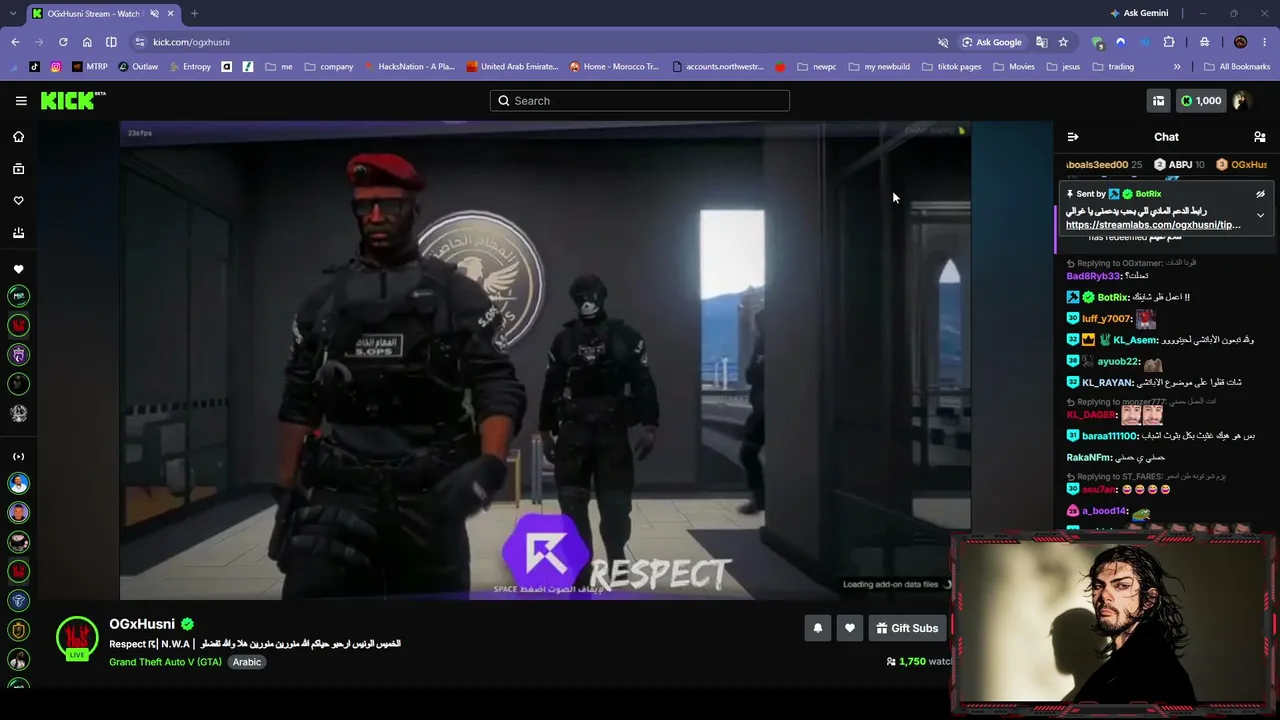Open KL_Asem chat username
1280x720 pixels.
click(1135, 340)
